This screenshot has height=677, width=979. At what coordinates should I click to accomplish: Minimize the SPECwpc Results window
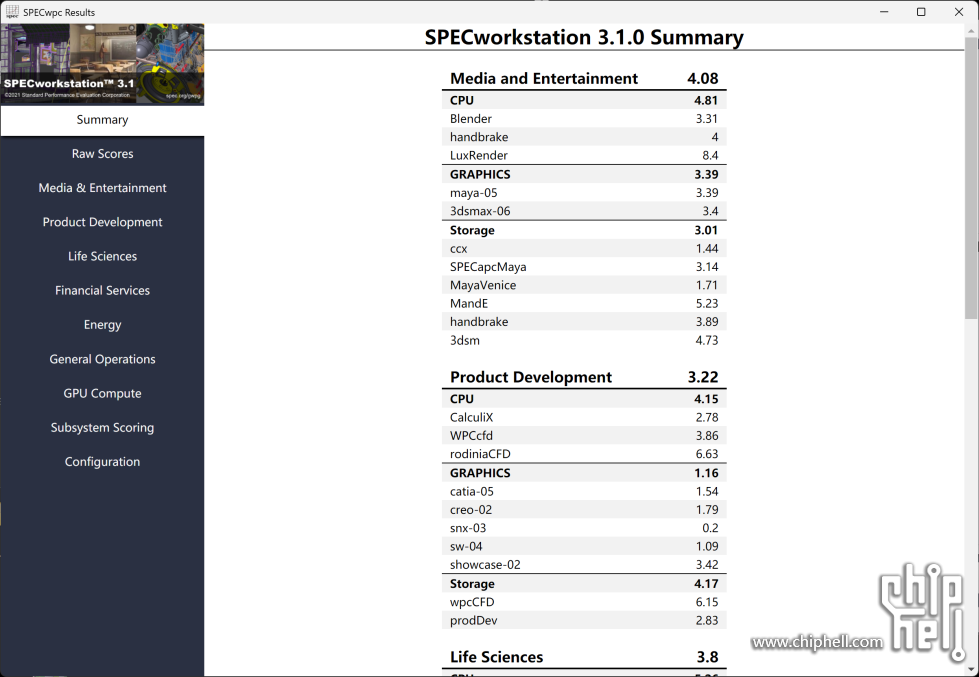[x=885, y=12]
